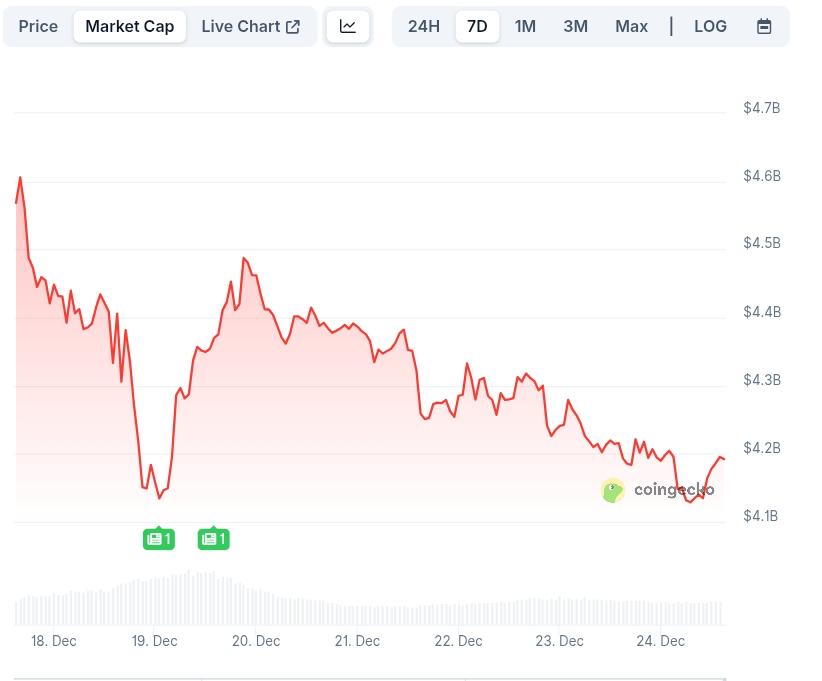Click the 24. Dec date axis label
This screenshot has width=822, height=681.
click(661, 641)
